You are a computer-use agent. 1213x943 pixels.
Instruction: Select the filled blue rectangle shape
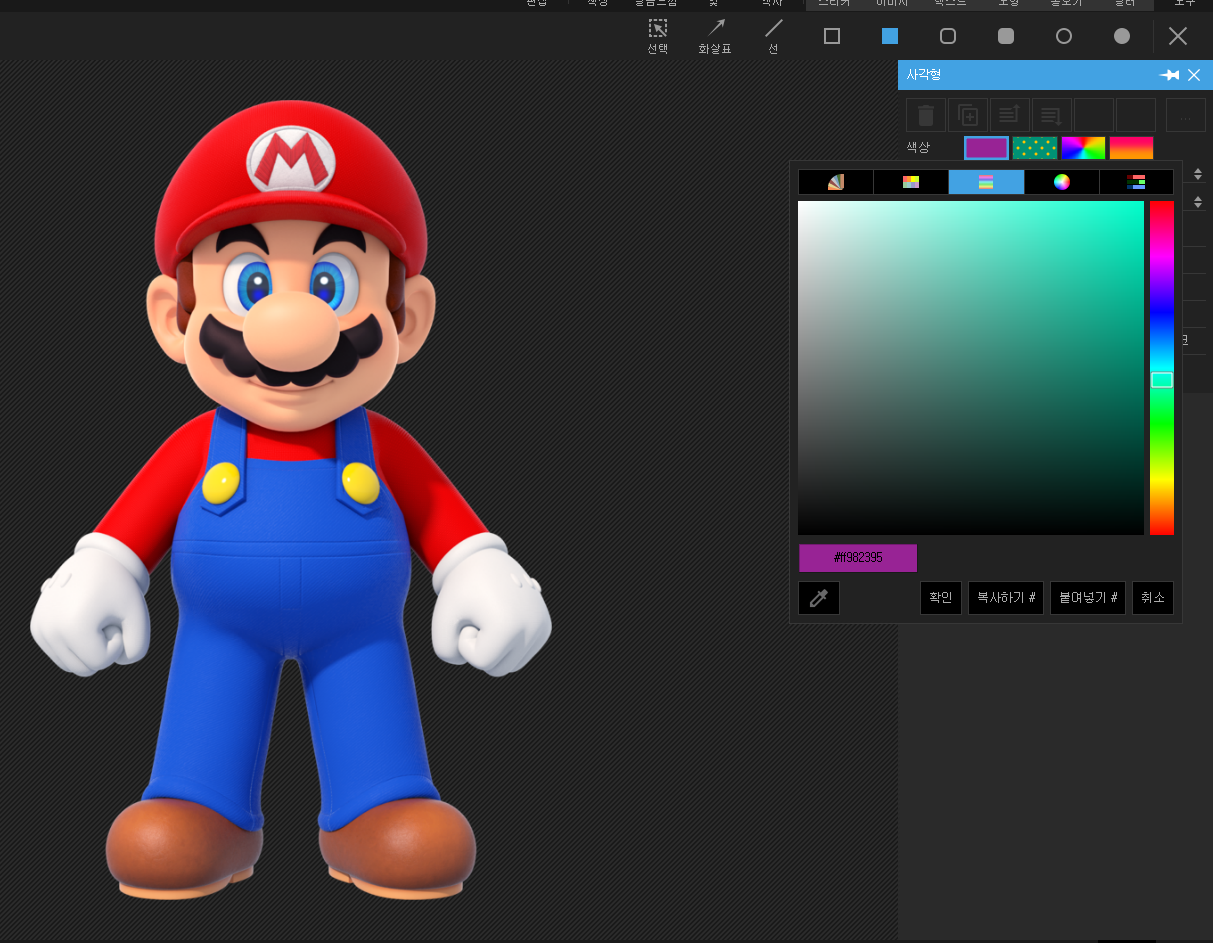(890, 36)
